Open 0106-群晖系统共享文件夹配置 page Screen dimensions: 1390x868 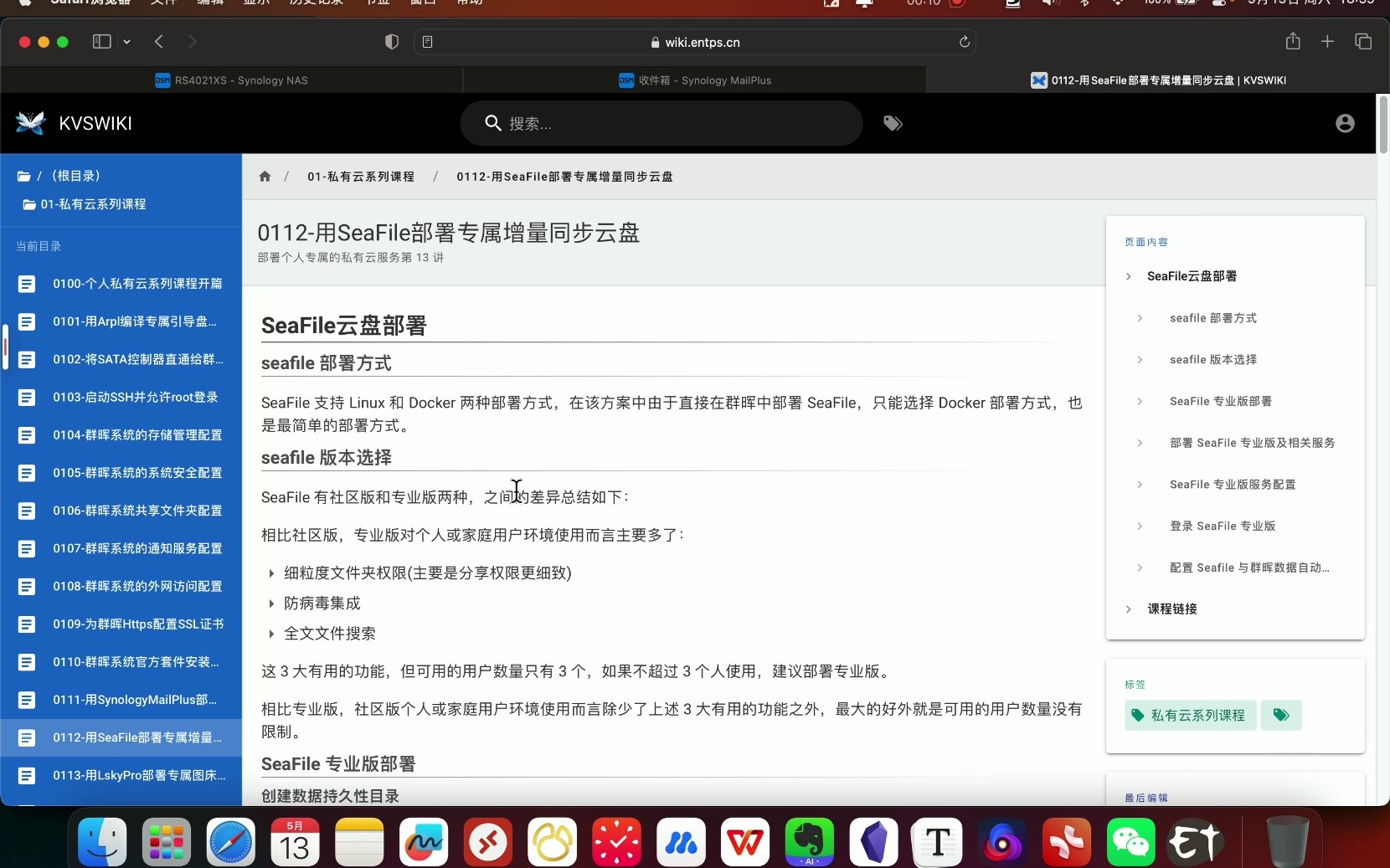click(x=121, y=511)
